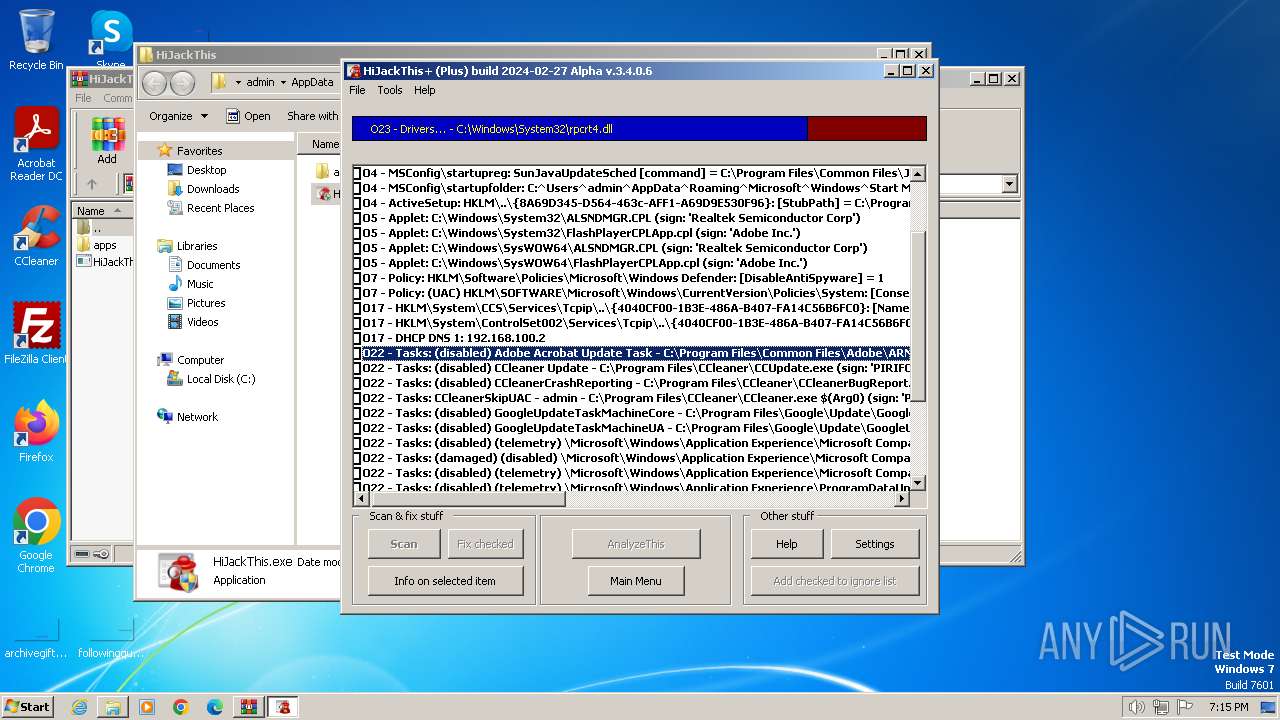The height and width of the screenshot is (720, 1280).
Task: Click the WinRAR Add toolbar icon
Action: [x=107, y=141]
